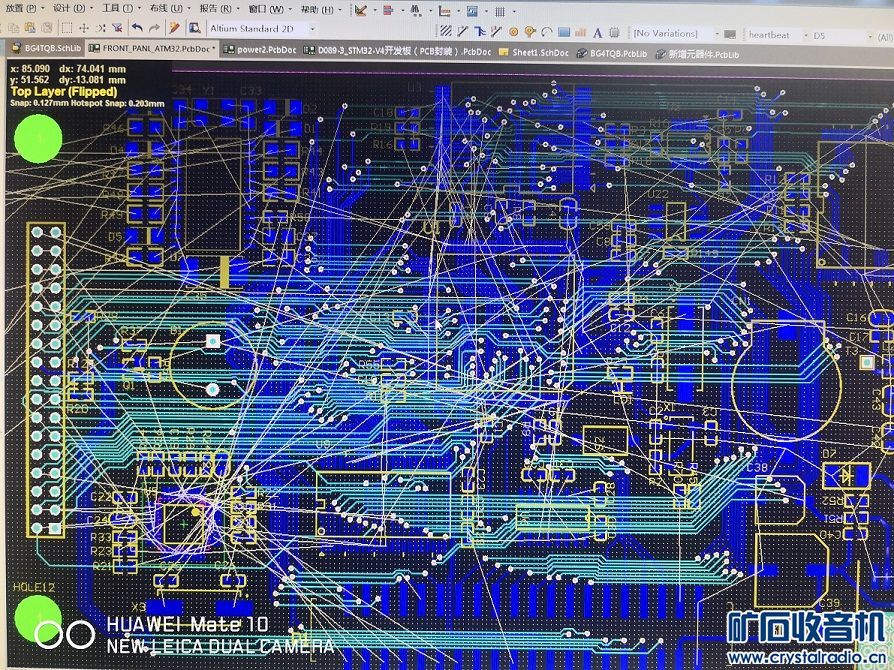
Task: Select the green mounting hole at top-left
Action: (x=38, y=139)
